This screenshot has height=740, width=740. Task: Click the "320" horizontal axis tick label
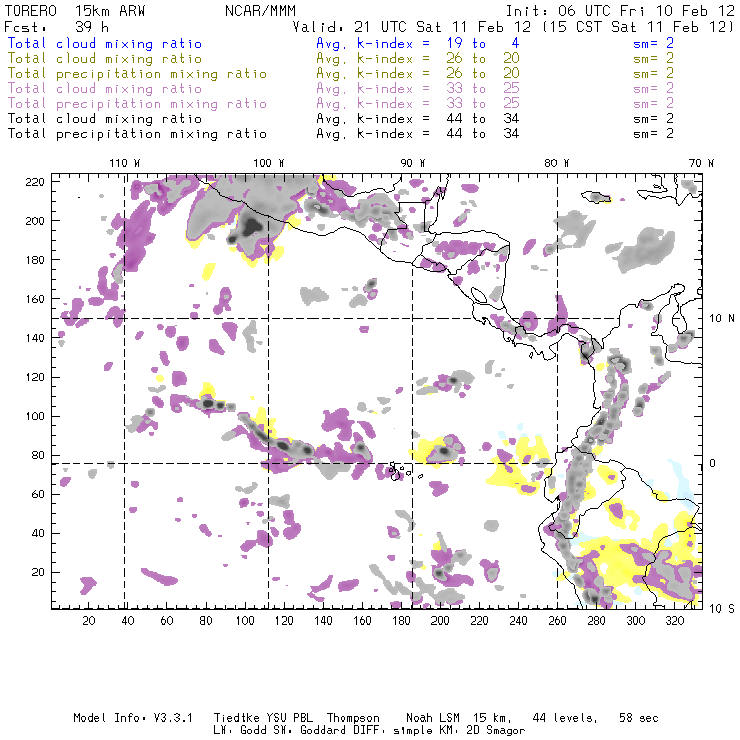click(x=674, y=621)
